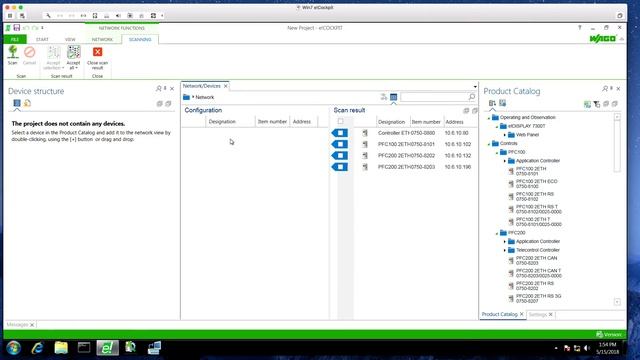The height and width of the screenshot is (360, 640).
Task: Click the topology view icon beside the search field
Action: point(384,97)
